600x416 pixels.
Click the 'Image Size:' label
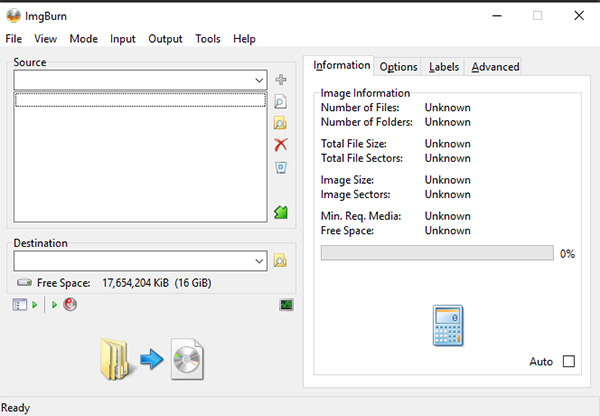coord(347,180)
